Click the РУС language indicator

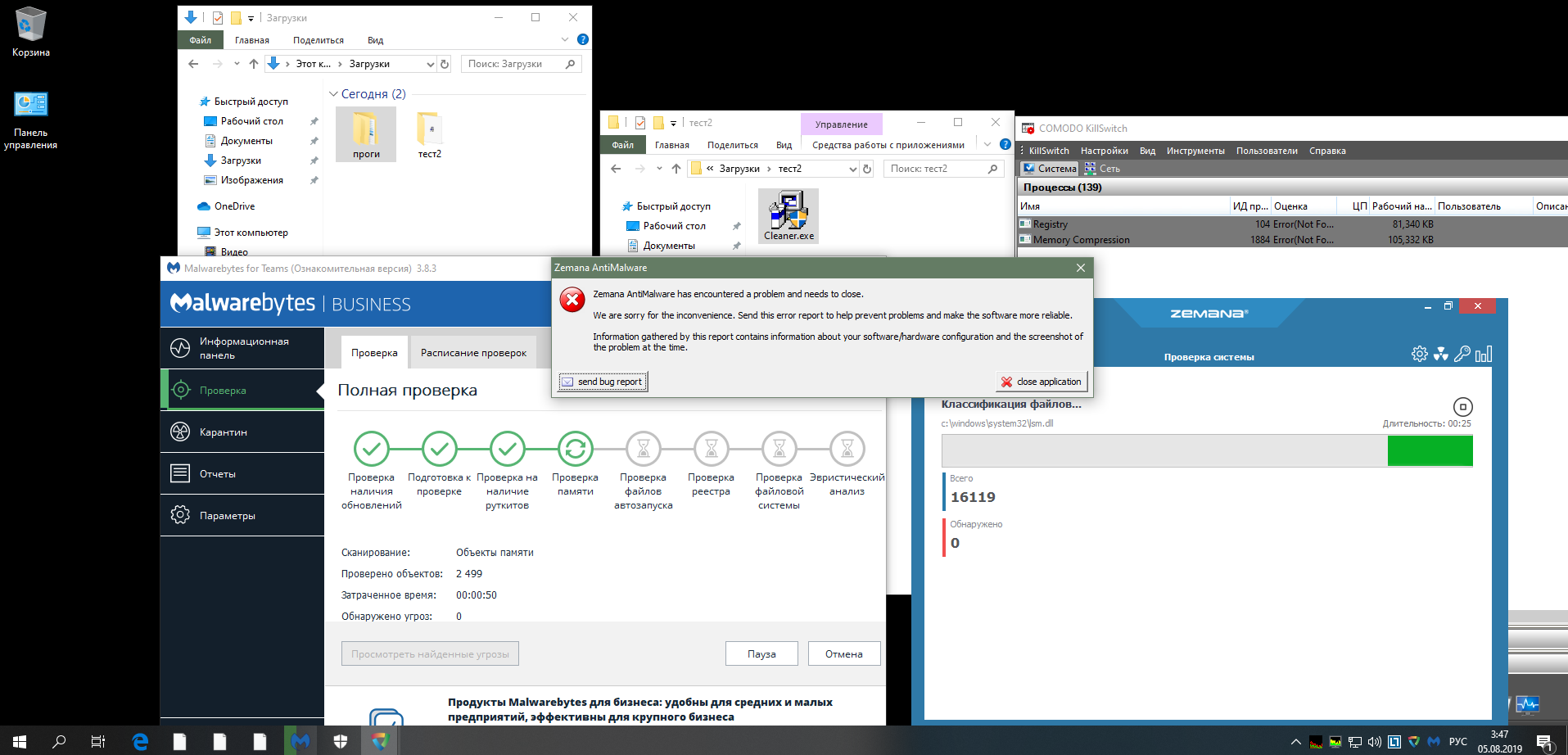click(1457, 742)
